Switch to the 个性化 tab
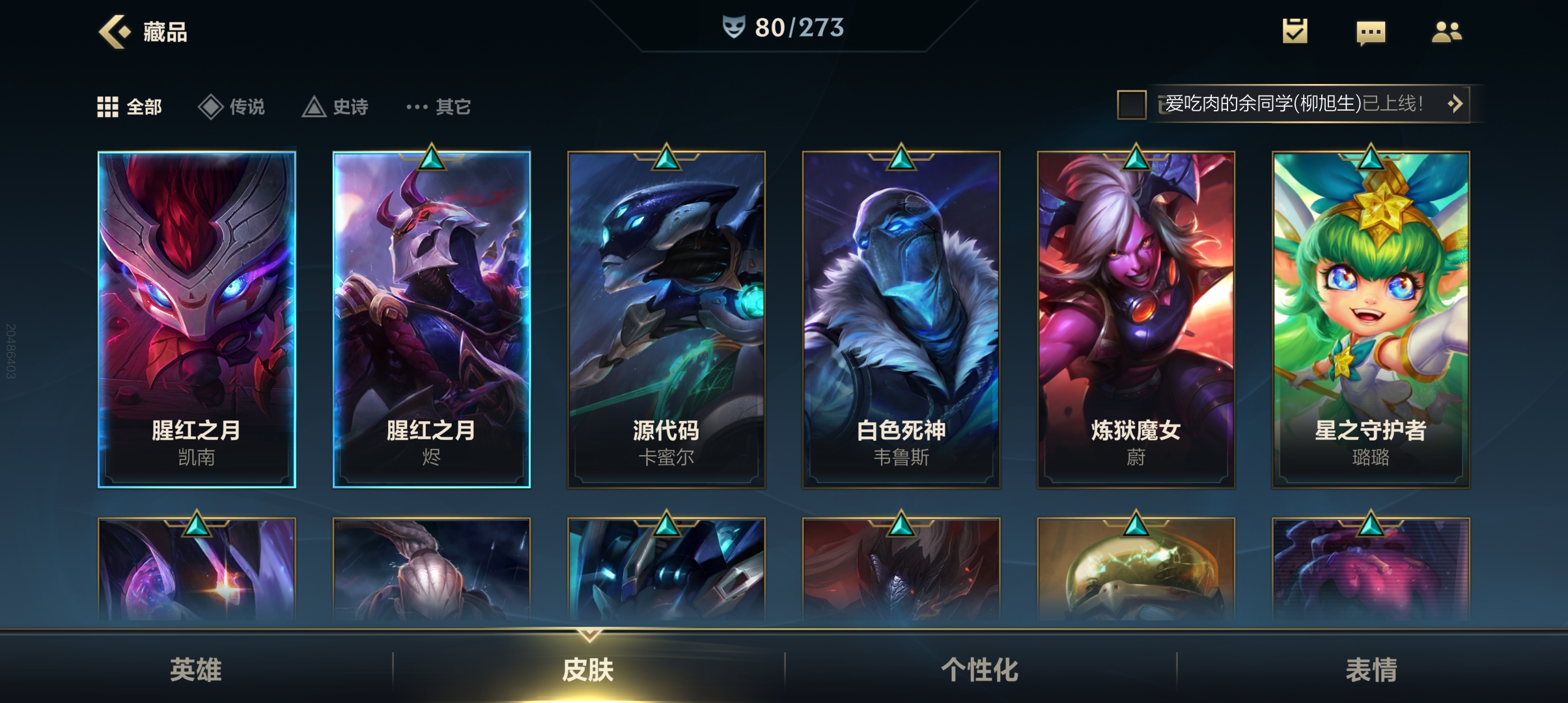The image size is (1568, 703). 980,670
